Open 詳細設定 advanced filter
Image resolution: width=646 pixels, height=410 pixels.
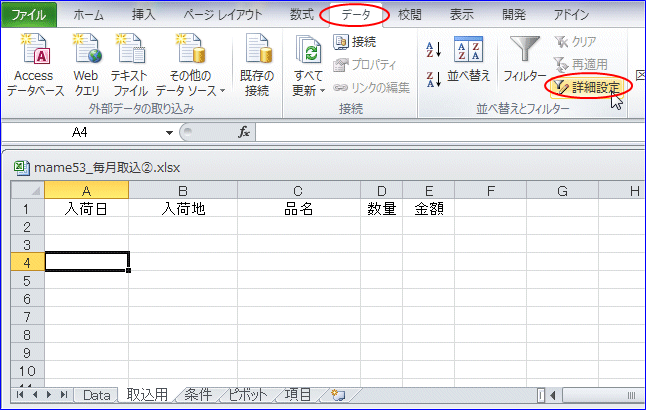click(587, 87)
